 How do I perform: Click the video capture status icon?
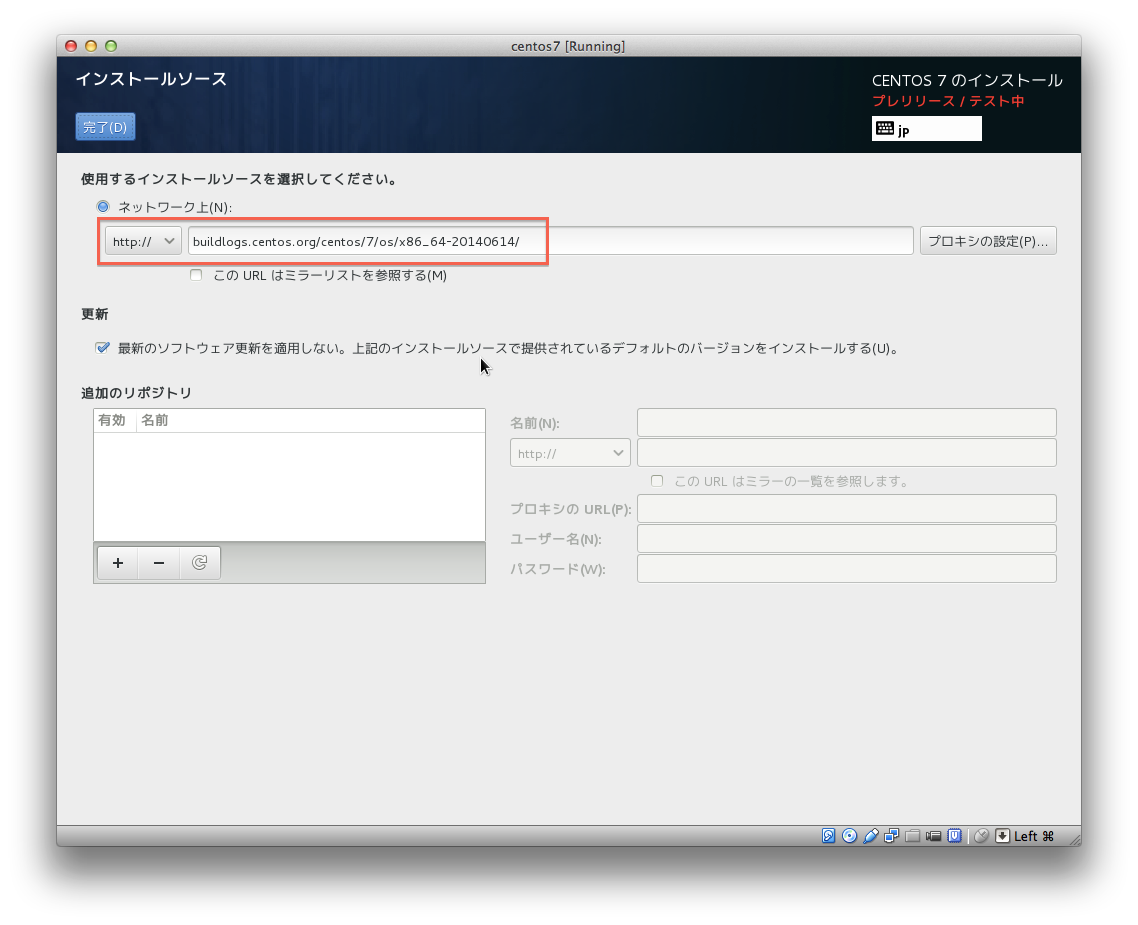[933, 836]
